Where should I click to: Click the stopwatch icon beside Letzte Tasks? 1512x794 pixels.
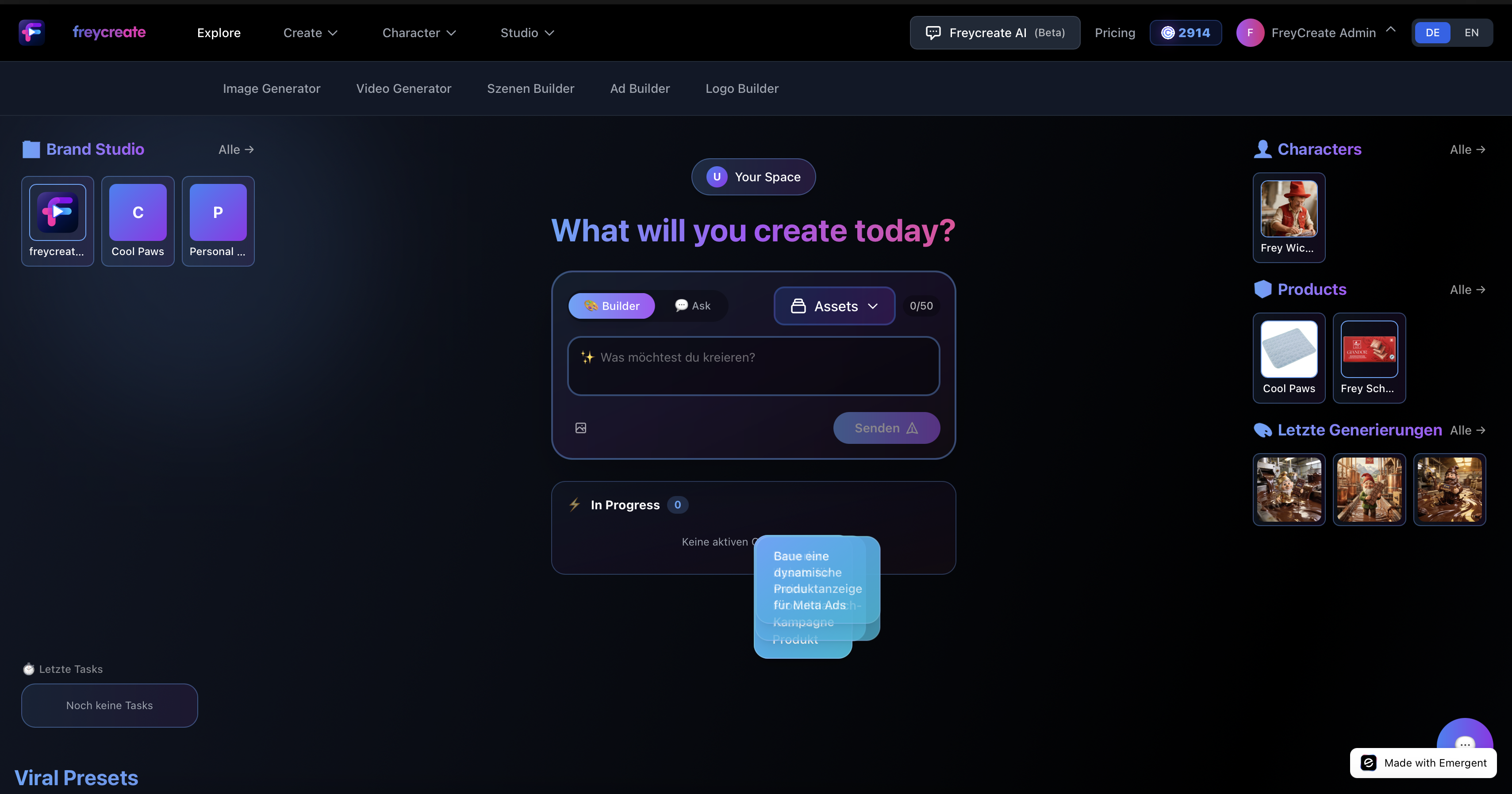(29, 669)
